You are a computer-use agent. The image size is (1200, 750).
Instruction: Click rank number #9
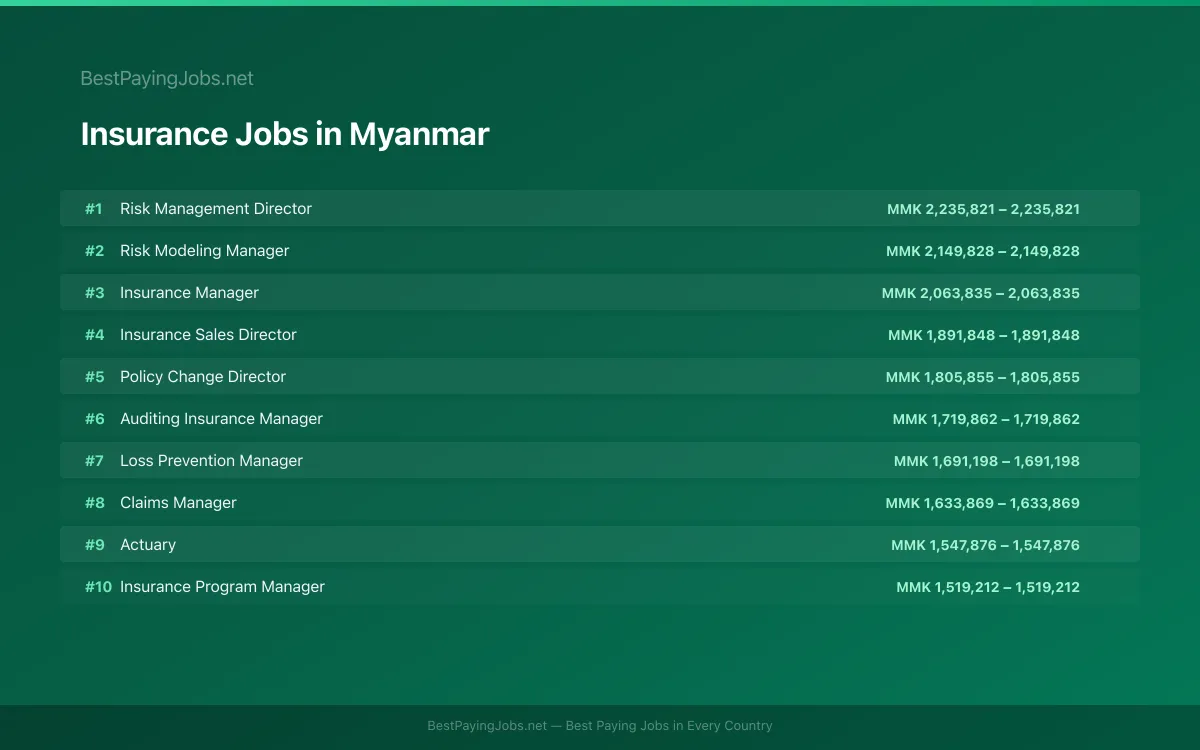[x=94, y=545]
